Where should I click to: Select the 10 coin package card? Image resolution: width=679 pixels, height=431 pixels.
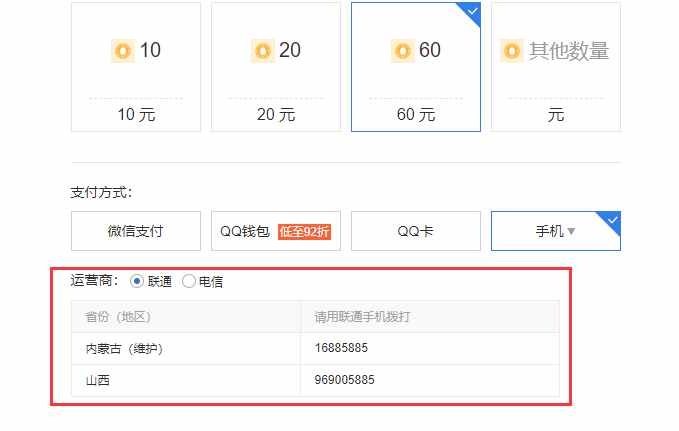tap(136, 67)
